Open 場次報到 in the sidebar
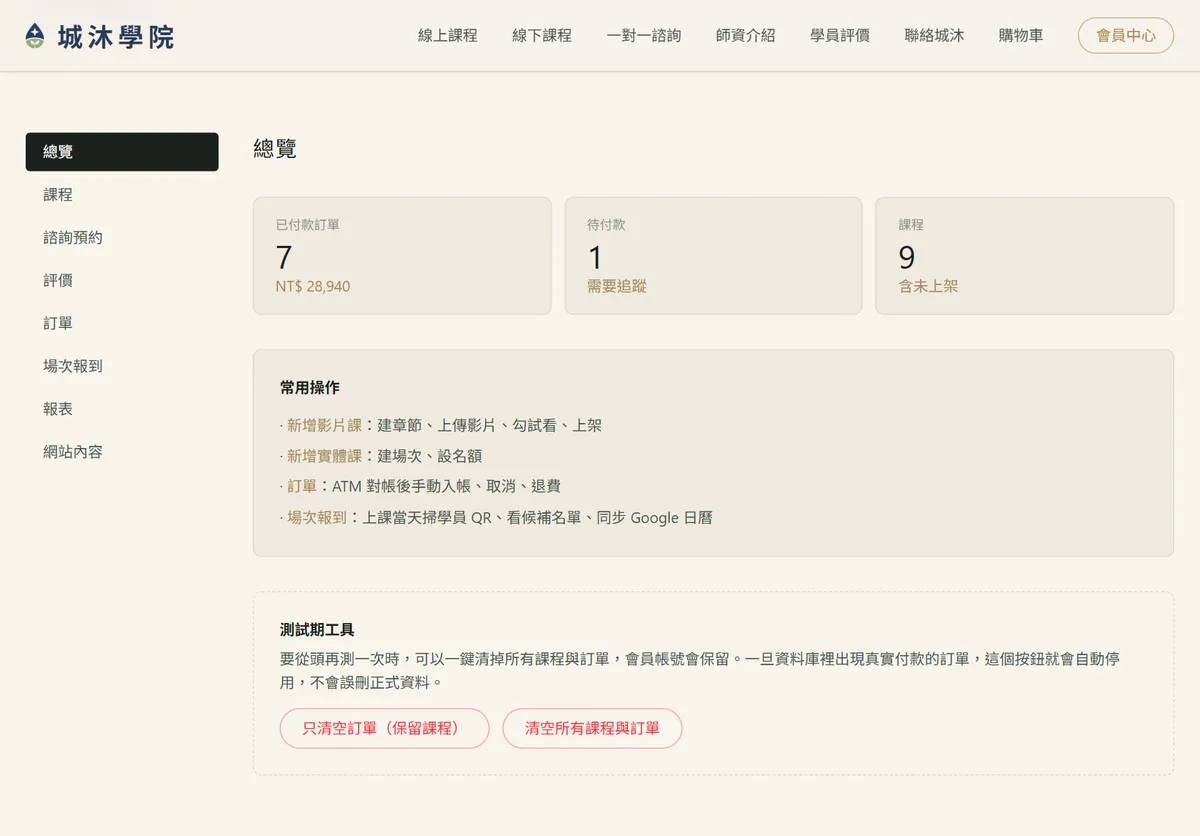 coord(122,367)
